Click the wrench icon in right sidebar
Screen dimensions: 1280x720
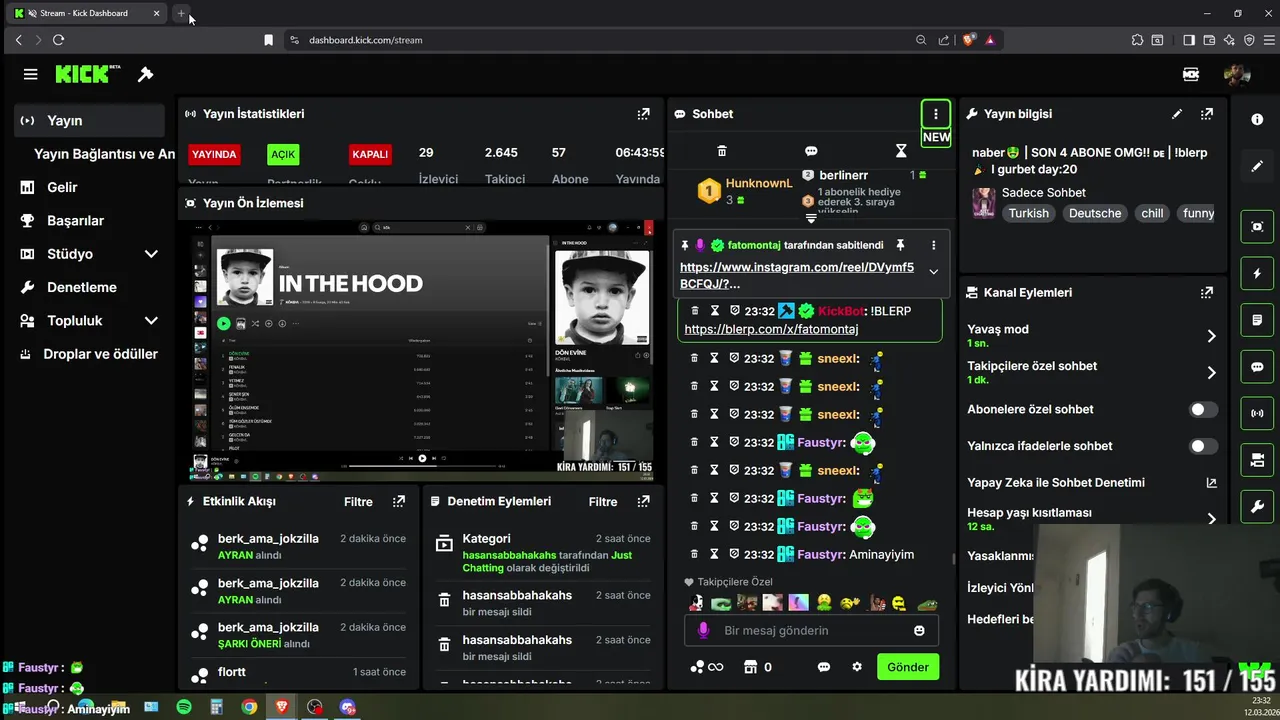1257,507
